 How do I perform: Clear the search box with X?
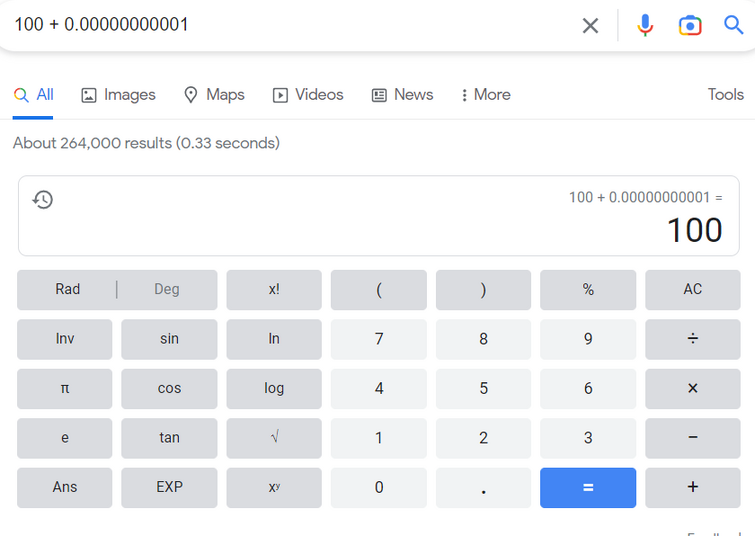[x=590, y=25]
